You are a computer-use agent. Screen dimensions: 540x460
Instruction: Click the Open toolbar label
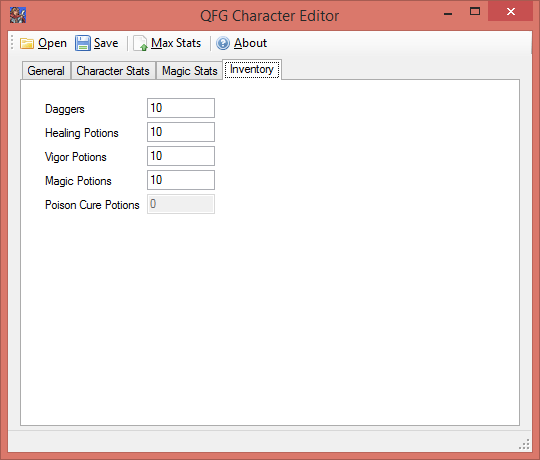52,43
